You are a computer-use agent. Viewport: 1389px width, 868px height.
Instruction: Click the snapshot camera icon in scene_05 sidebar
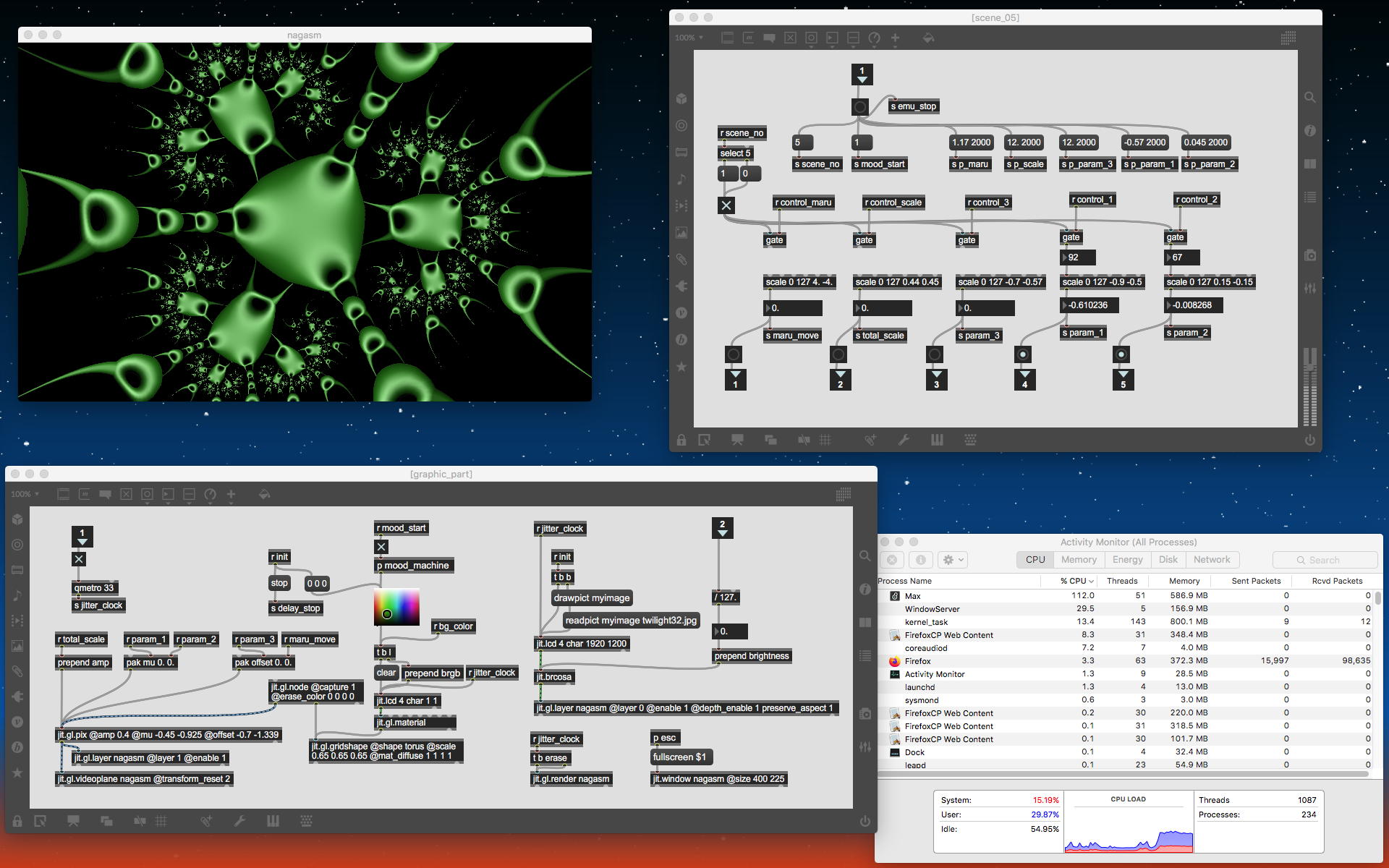click(x=1310, y=255)
